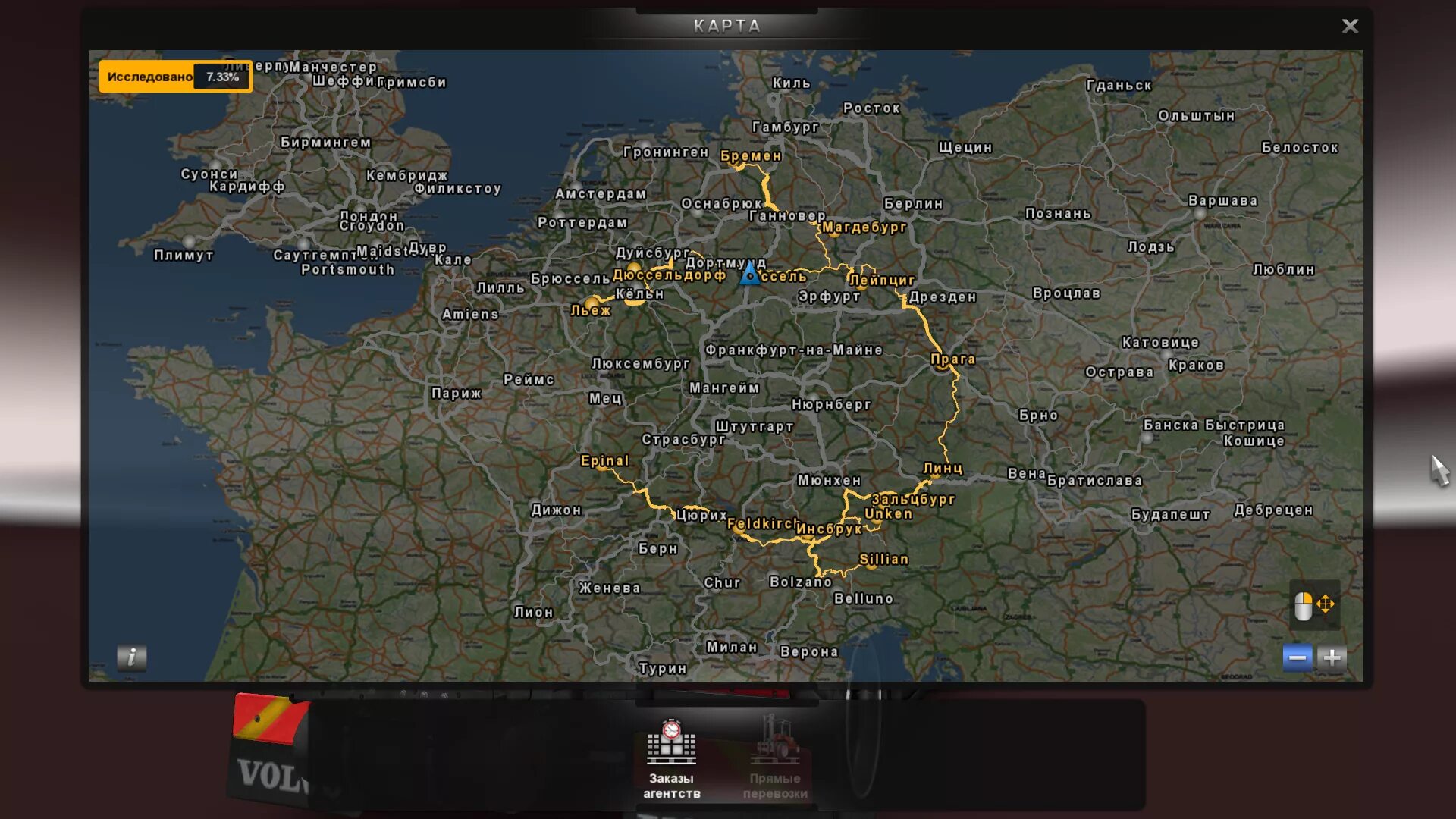Select the city label Нюрнберг
This screenshot has height=819, width=1456.
(831, 405)
